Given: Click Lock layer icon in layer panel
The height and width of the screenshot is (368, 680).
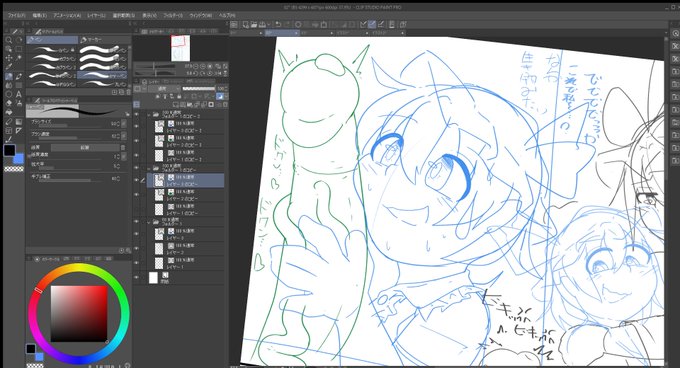Looking at the screenshot, I should coord(179,96).
